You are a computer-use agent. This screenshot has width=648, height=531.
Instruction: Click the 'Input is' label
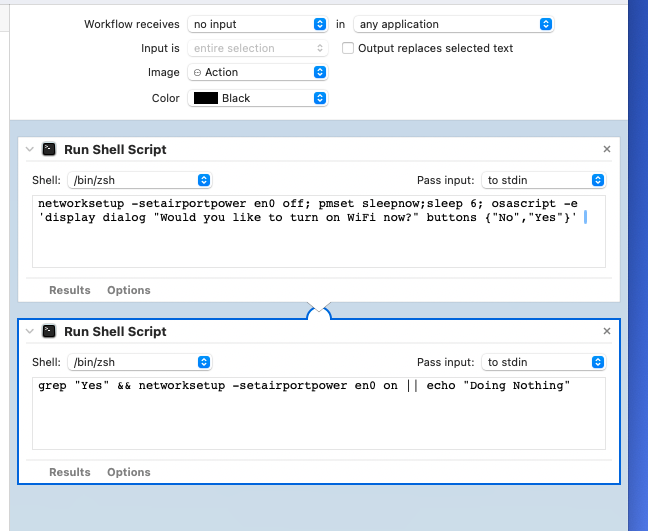[x=160, y=48]
